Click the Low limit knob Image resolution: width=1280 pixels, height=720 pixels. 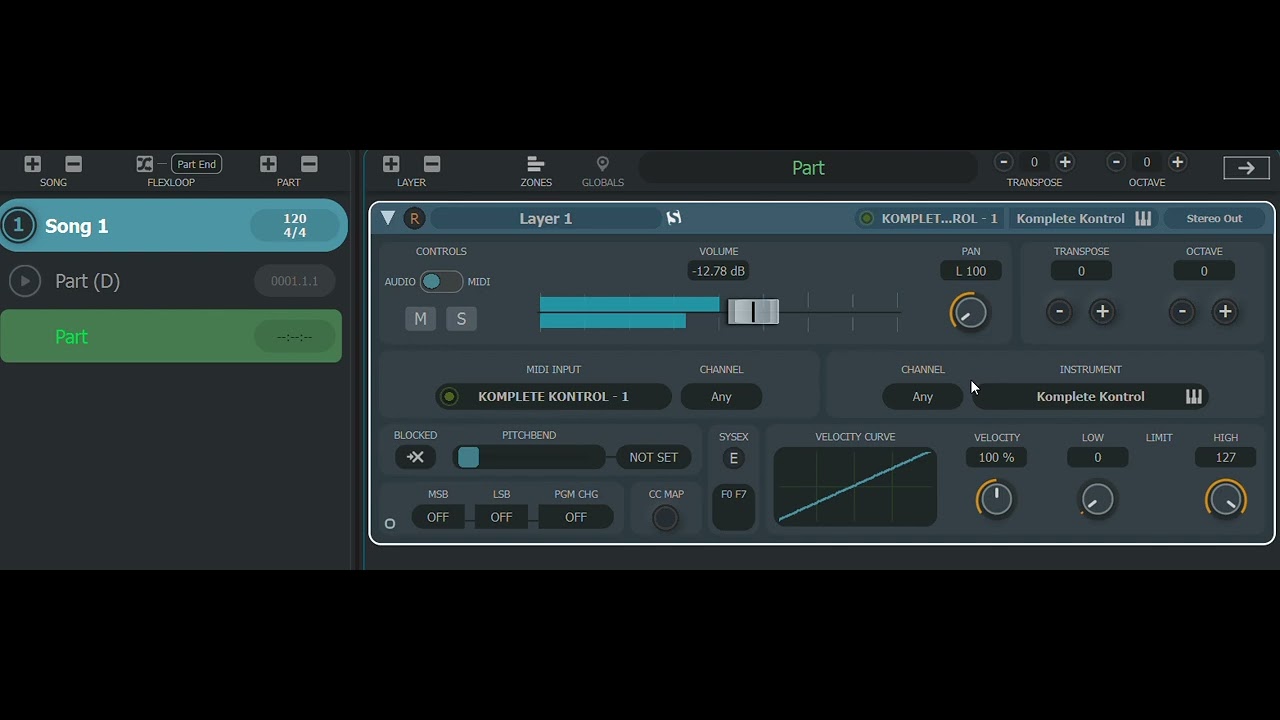(x=1097, y=499)
